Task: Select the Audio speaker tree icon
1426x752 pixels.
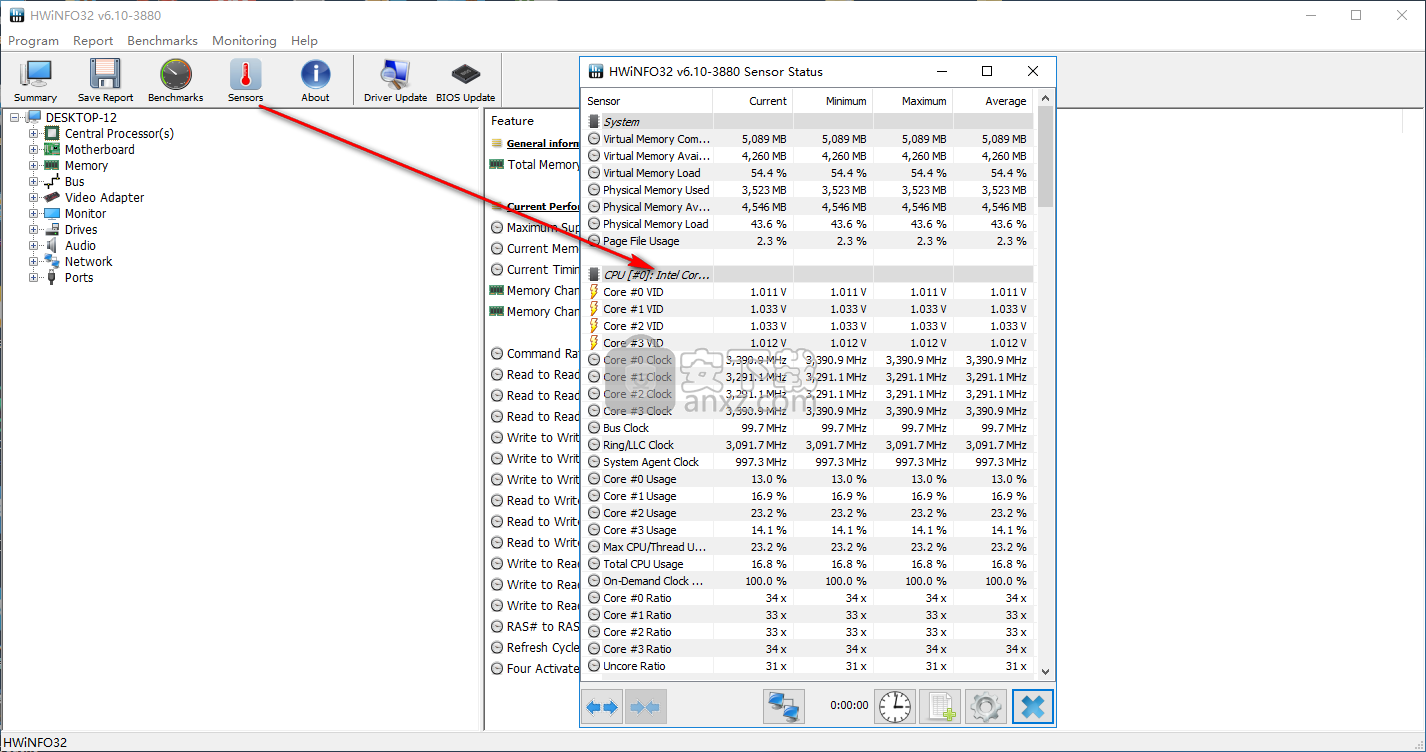Action: click(52, 245)
